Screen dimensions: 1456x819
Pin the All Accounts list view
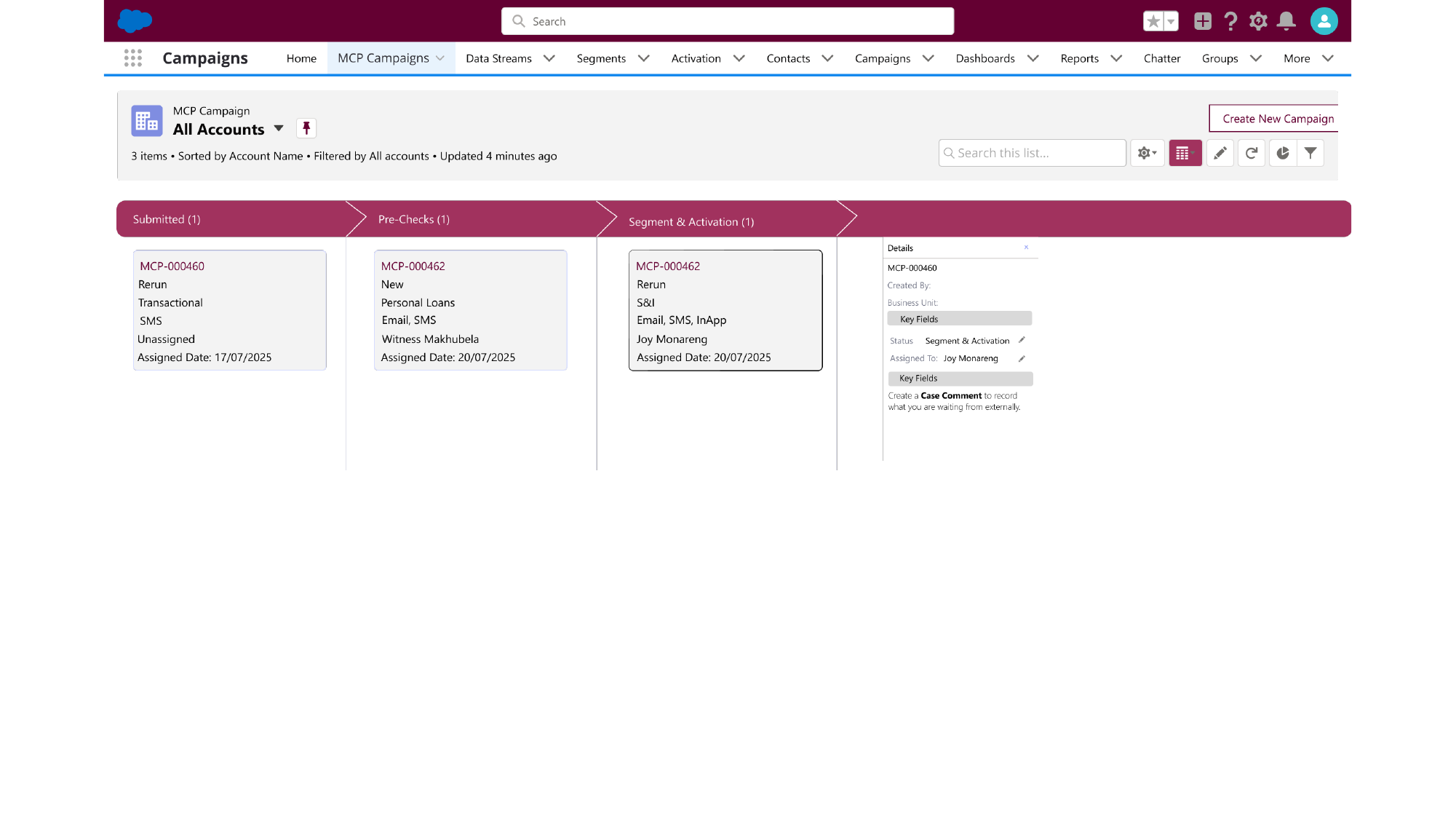tap(306, 129)
